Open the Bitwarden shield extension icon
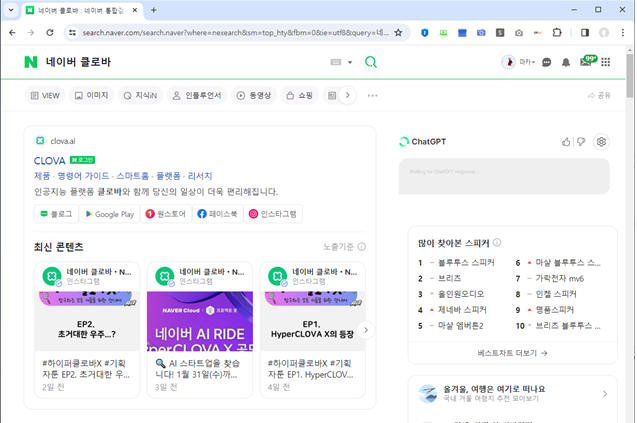This screenshot has height=423, width=637. (x=425, y=33)
